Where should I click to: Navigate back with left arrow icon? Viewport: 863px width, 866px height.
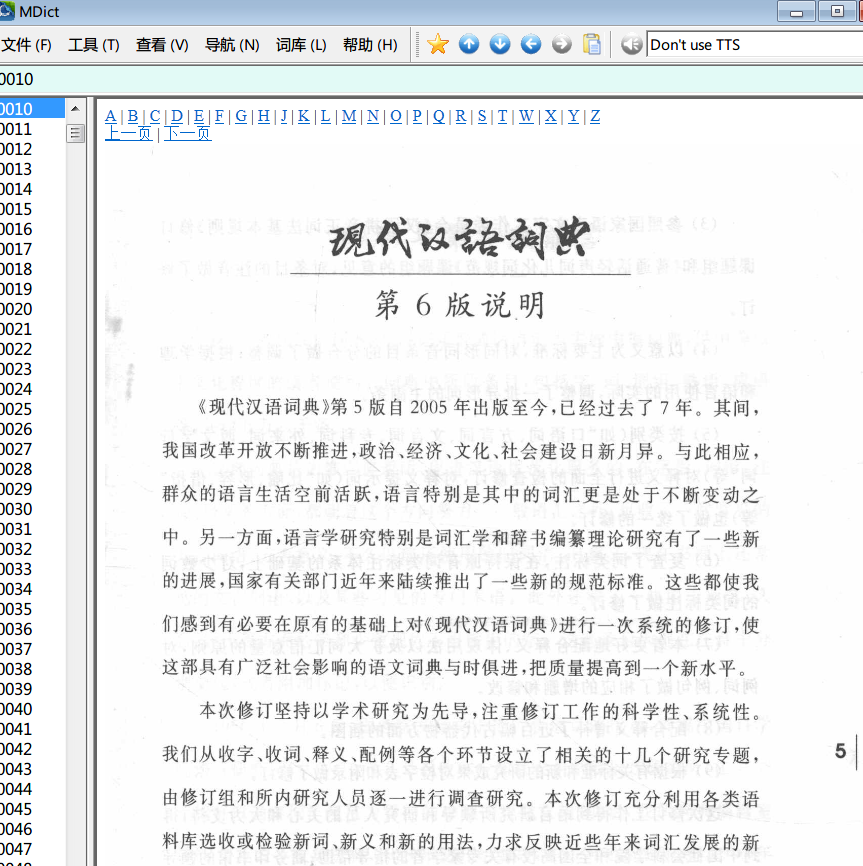point(531,44)
